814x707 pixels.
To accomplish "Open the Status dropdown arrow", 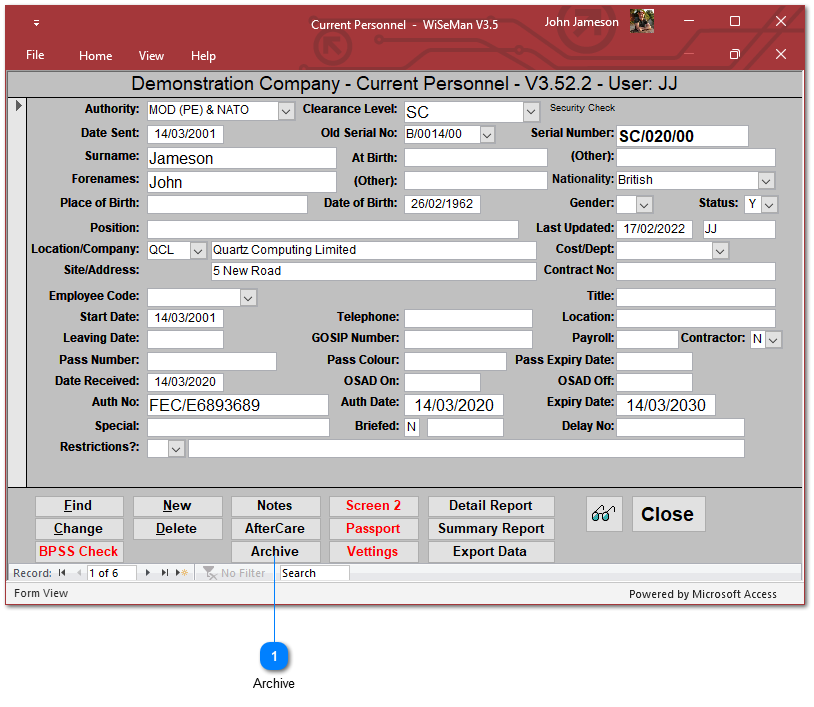I will point(769,204).
